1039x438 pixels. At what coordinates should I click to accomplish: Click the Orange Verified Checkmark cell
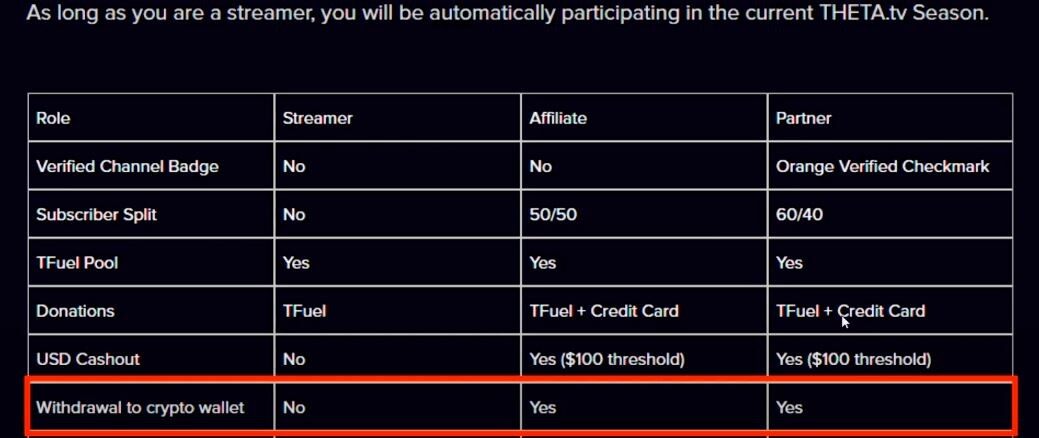890,166
